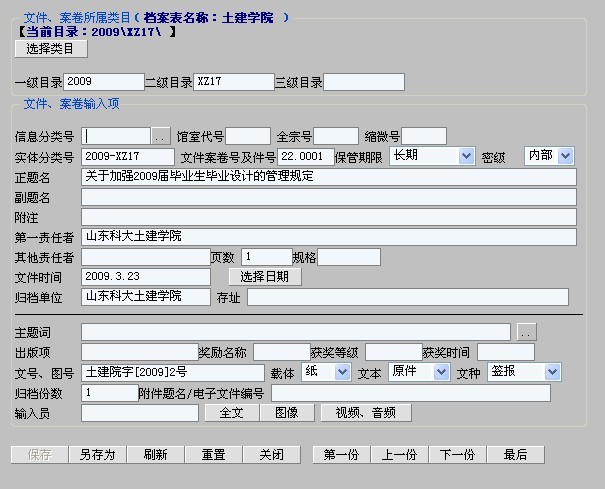Screen dimensions: 605x489
Task: Click the empty 存址 field
Action: click(x=408, y=297)
